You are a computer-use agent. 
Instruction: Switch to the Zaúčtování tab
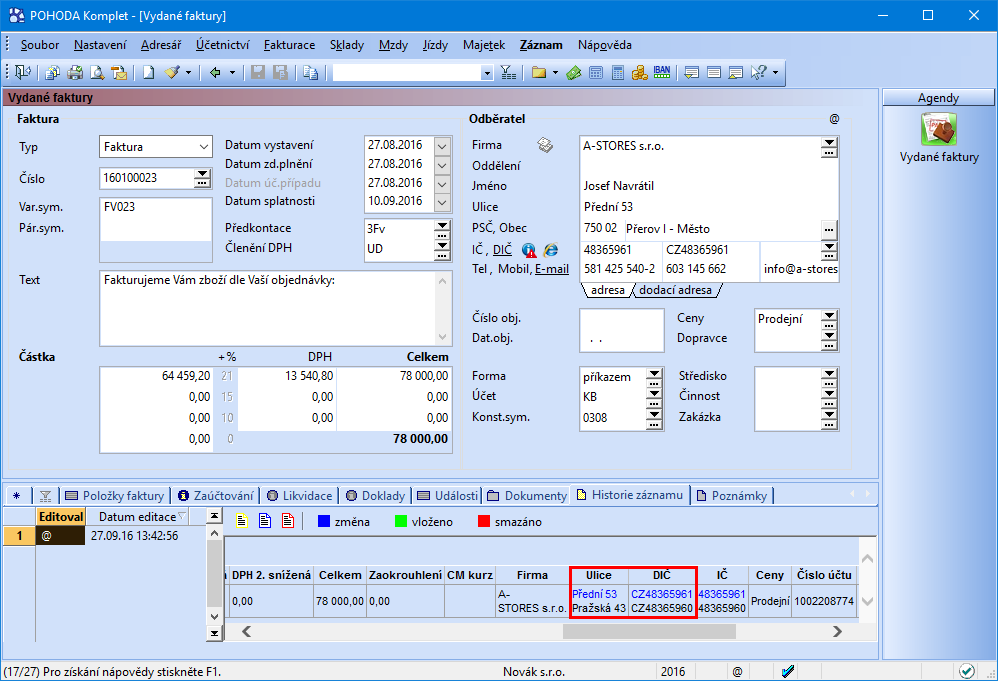pos(216,496)
